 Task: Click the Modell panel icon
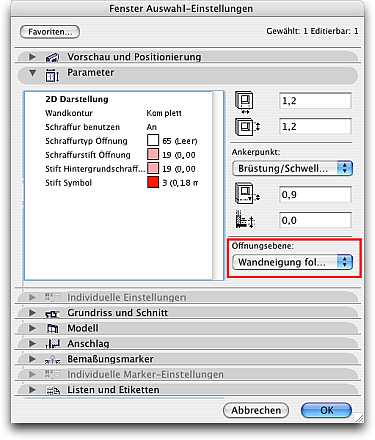click(x=52, y=329)
